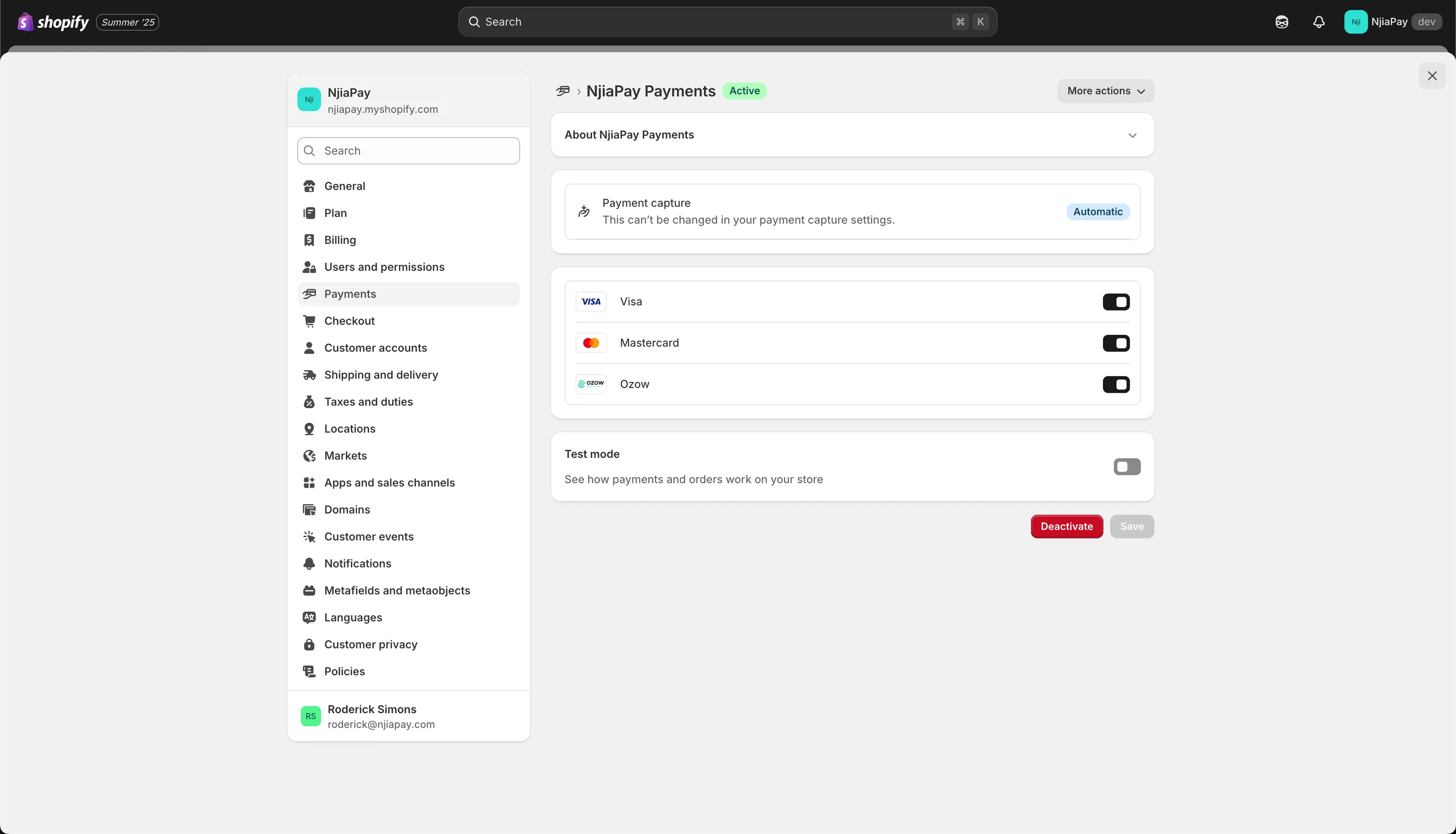Screen dimensions: 1456x834
Task: Click the Visa card logo
Action: pos(591,302)
